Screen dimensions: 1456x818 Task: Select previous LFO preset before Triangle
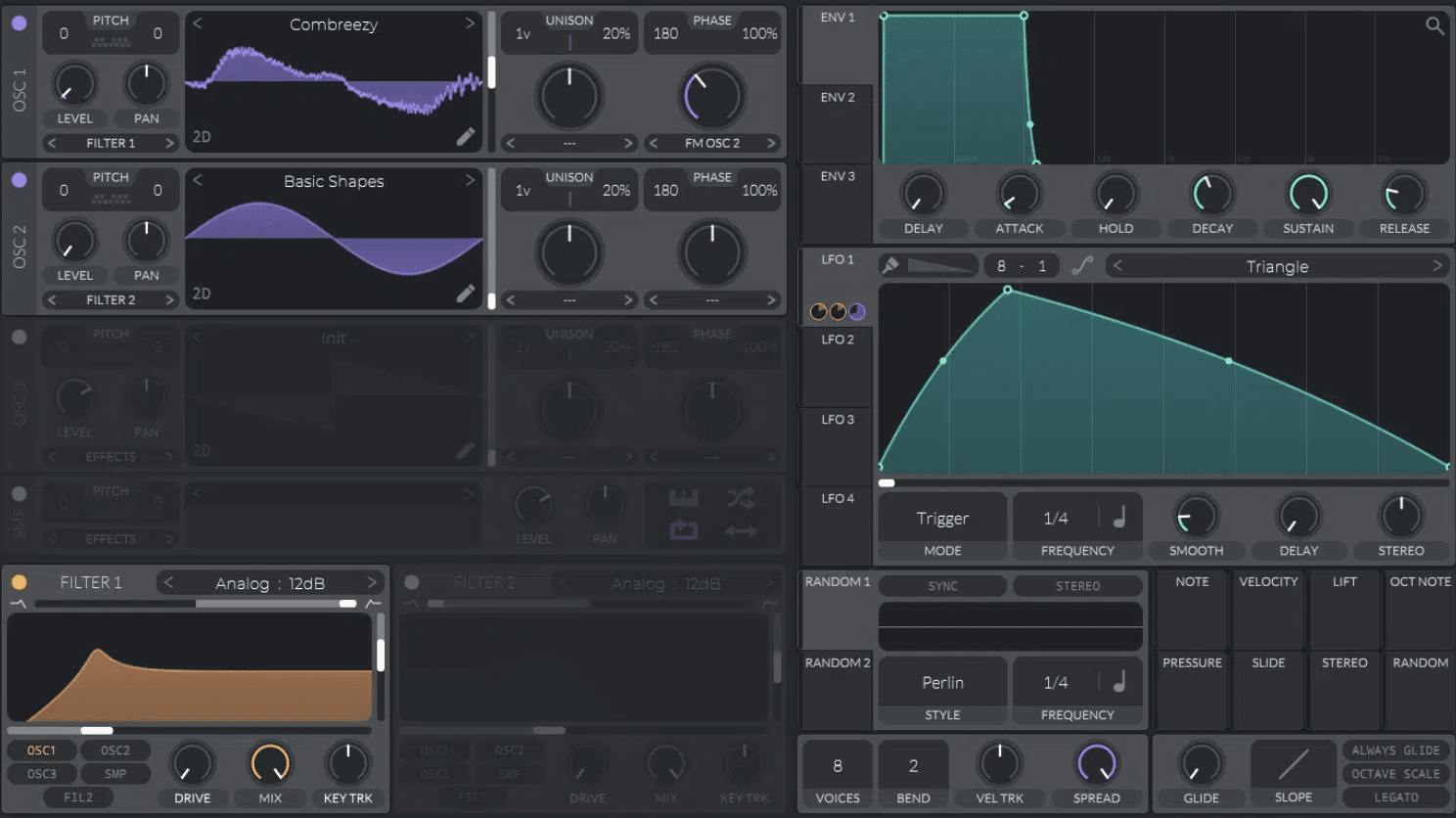coord(1117,265)
